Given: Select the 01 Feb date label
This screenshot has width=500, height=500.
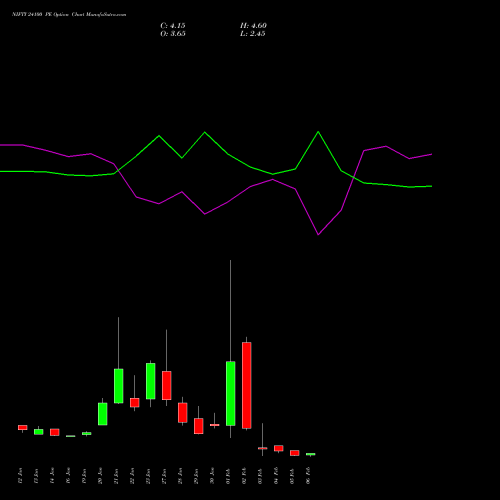Looking at the screenshot, I should pos(228,476).
